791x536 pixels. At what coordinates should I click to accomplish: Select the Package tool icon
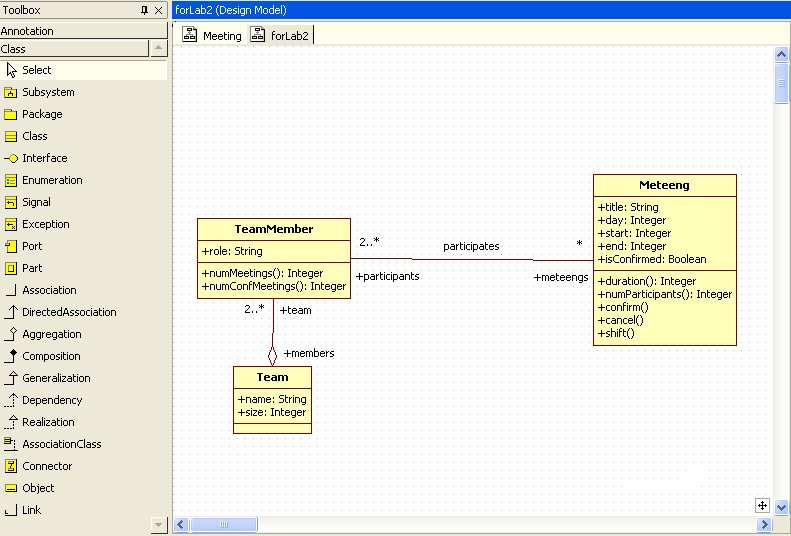11,114
